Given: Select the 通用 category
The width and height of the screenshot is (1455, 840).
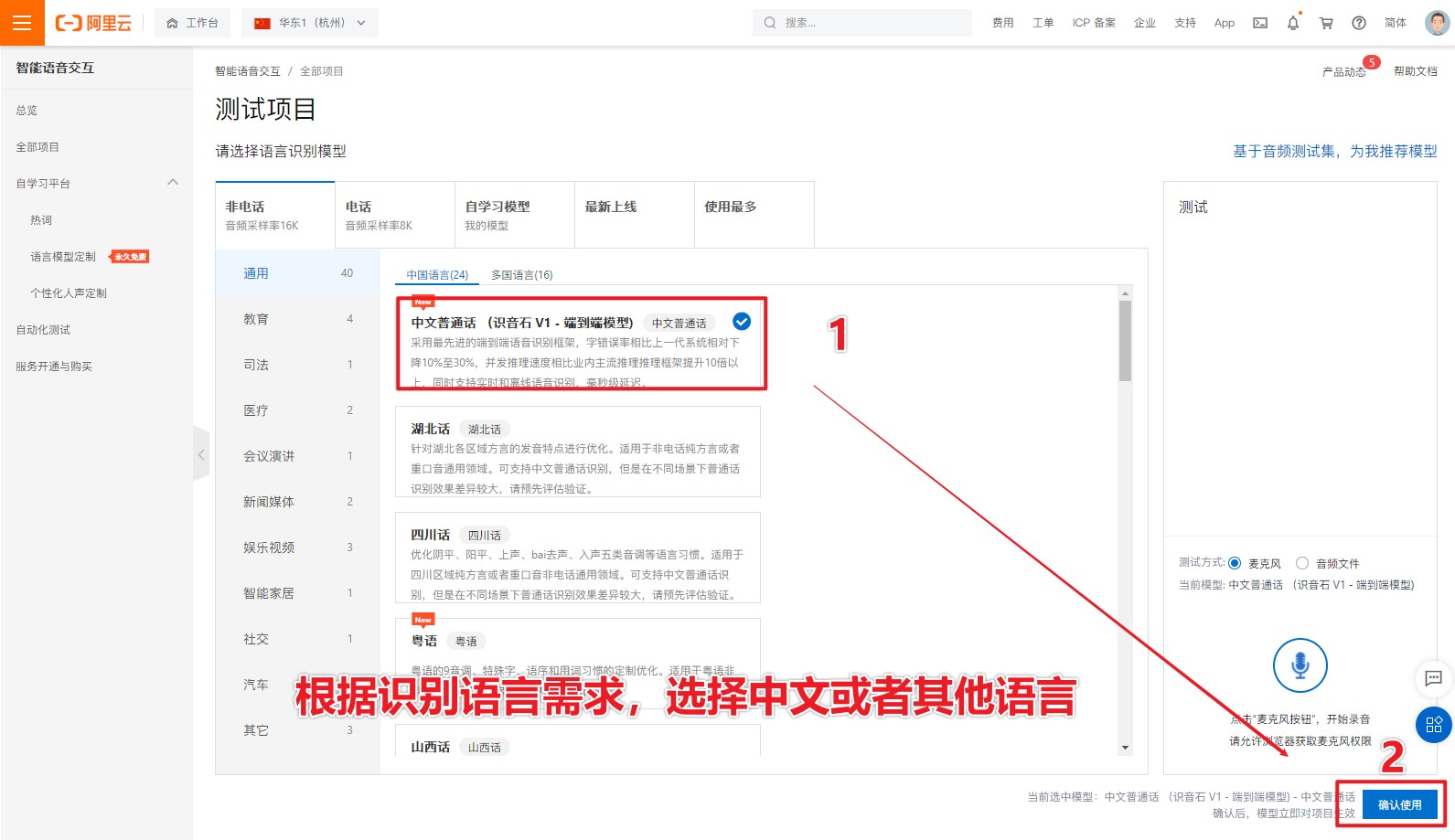Looking at the screenshot, I should click(x=298, y=273).
